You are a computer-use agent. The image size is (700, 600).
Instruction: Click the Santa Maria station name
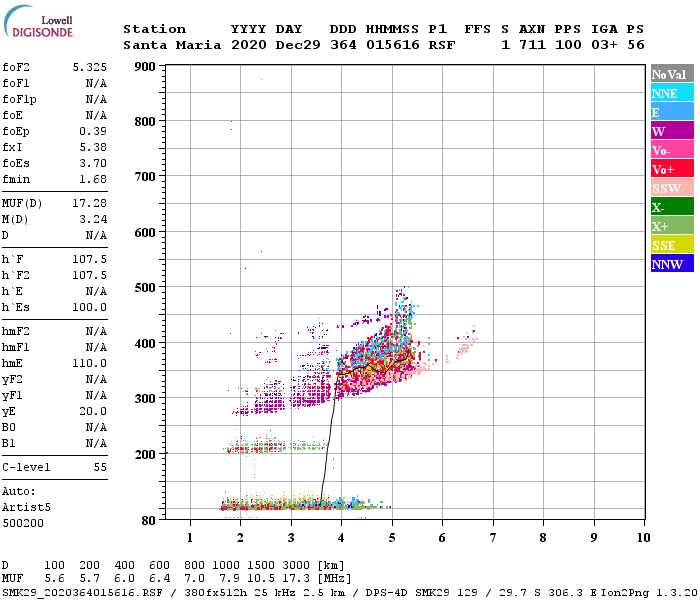pos(172,45)
